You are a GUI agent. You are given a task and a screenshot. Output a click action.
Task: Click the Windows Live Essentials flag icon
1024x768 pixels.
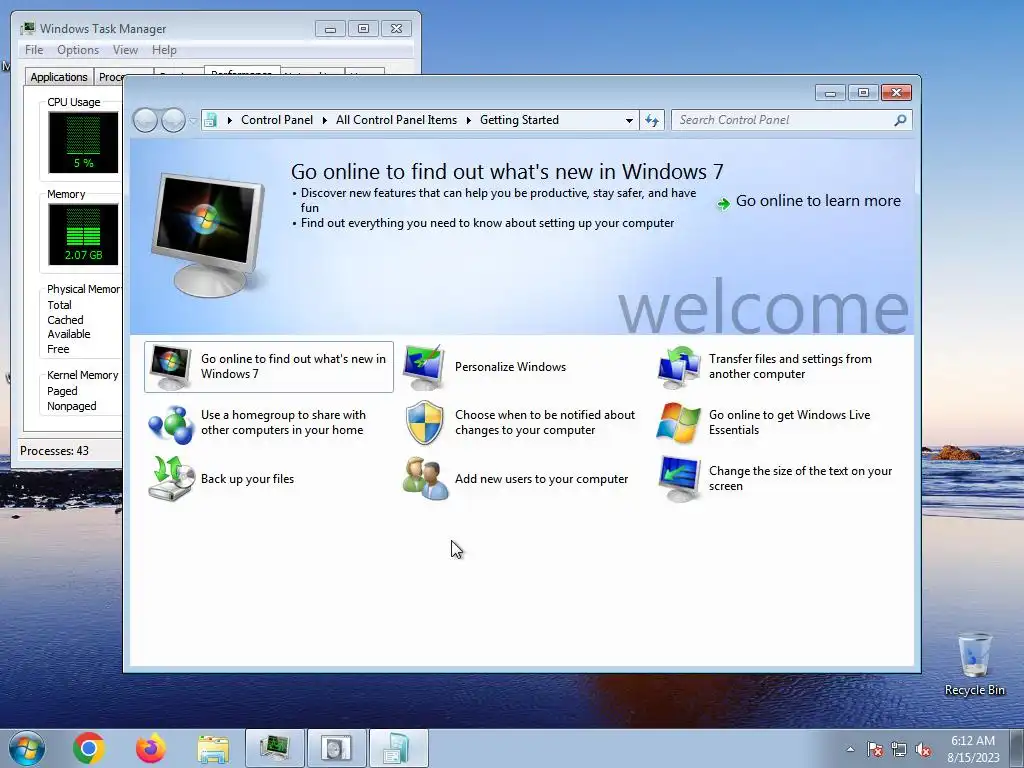(x=678, y=423)
